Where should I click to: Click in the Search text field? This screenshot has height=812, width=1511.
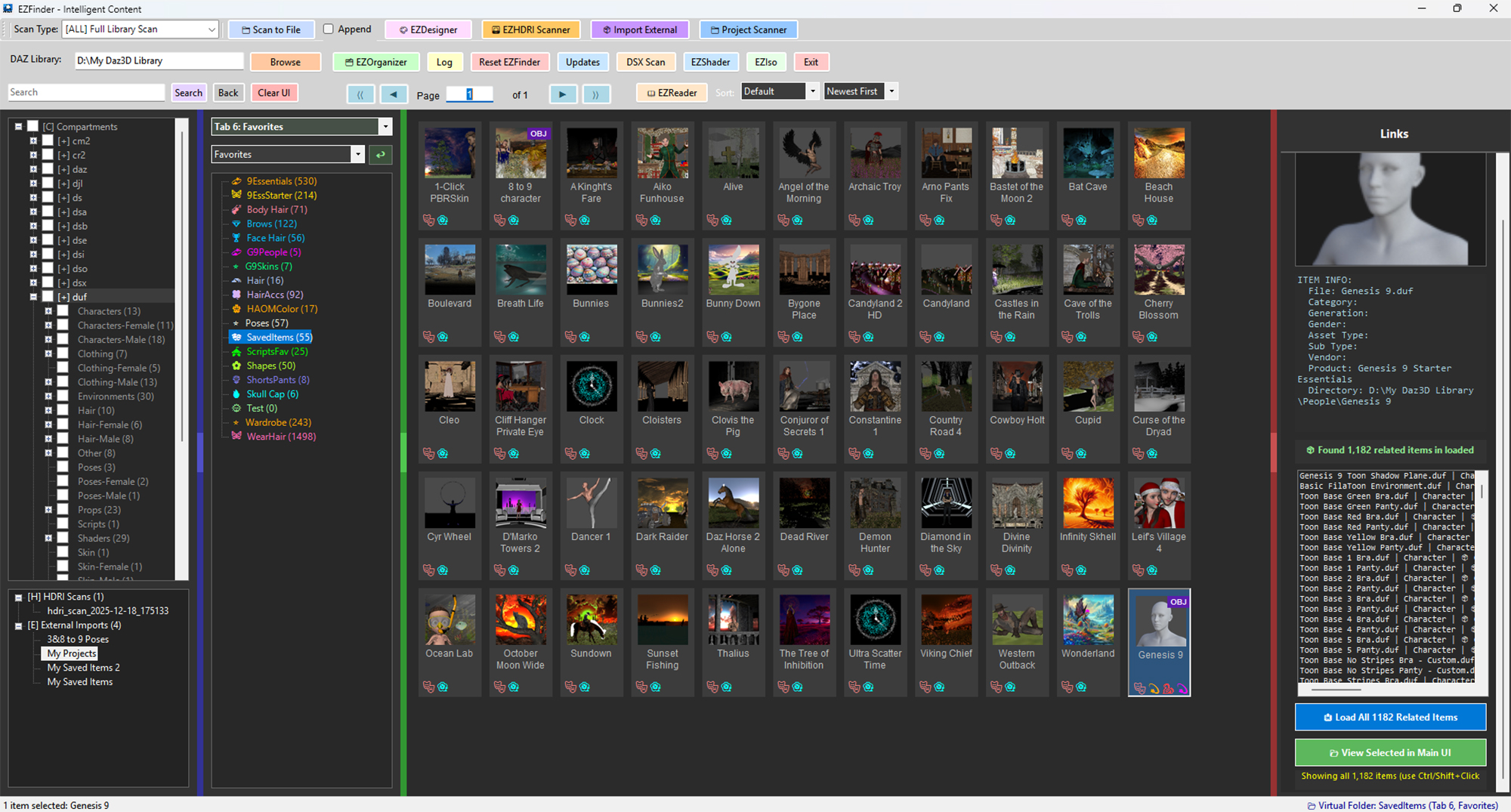[x=86, y=92]
